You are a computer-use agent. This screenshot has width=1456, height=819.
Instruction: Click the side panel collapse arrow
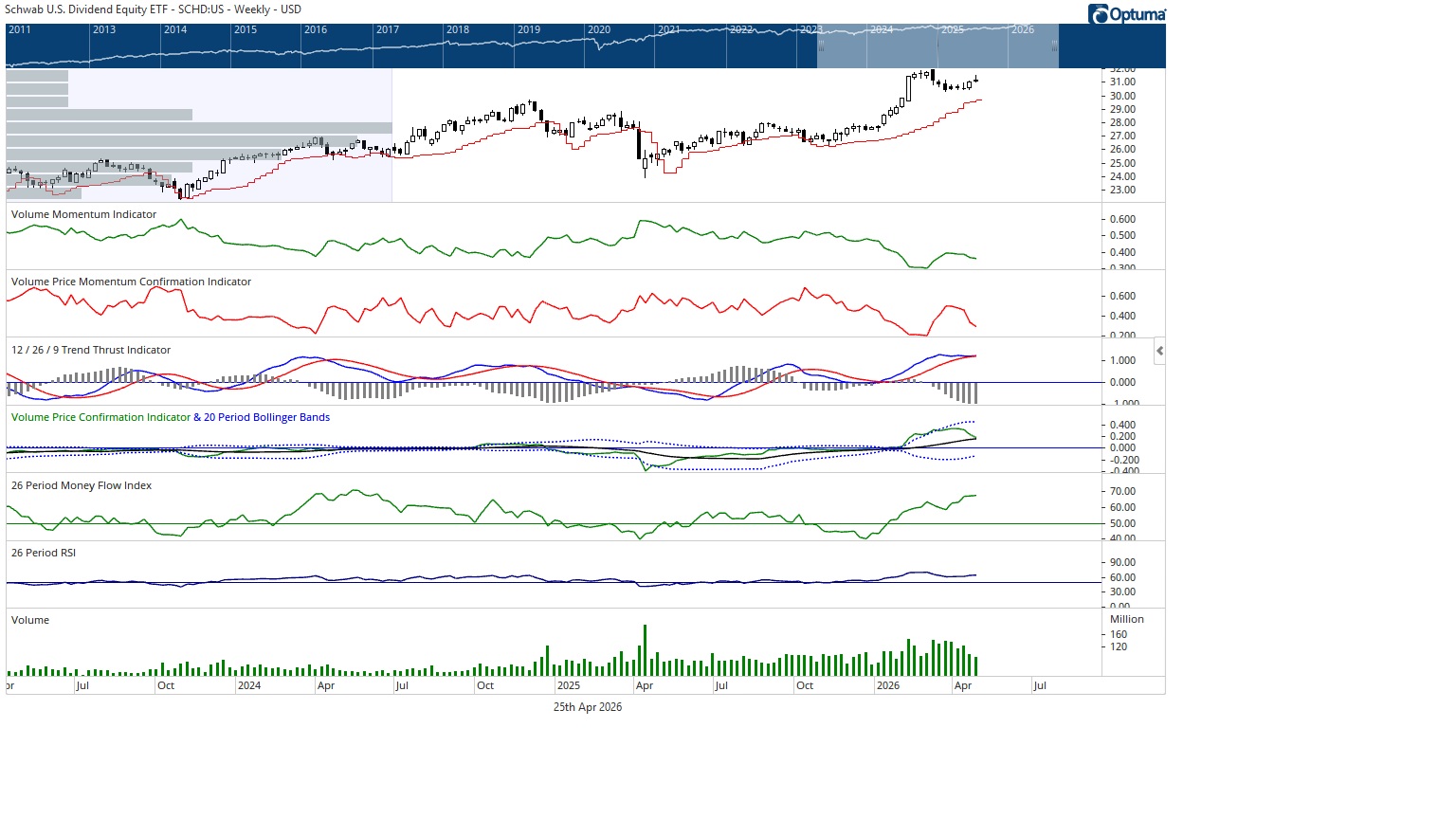click(1159, 351)
